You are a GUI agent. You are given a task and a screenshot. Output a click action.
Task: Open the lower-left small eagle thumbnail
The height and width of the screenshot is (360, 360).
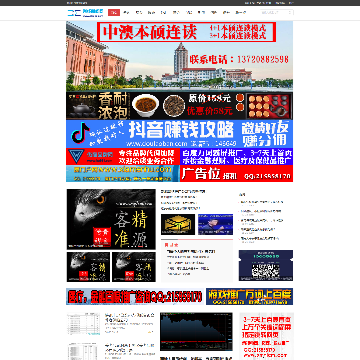click(x=88, y=267)
